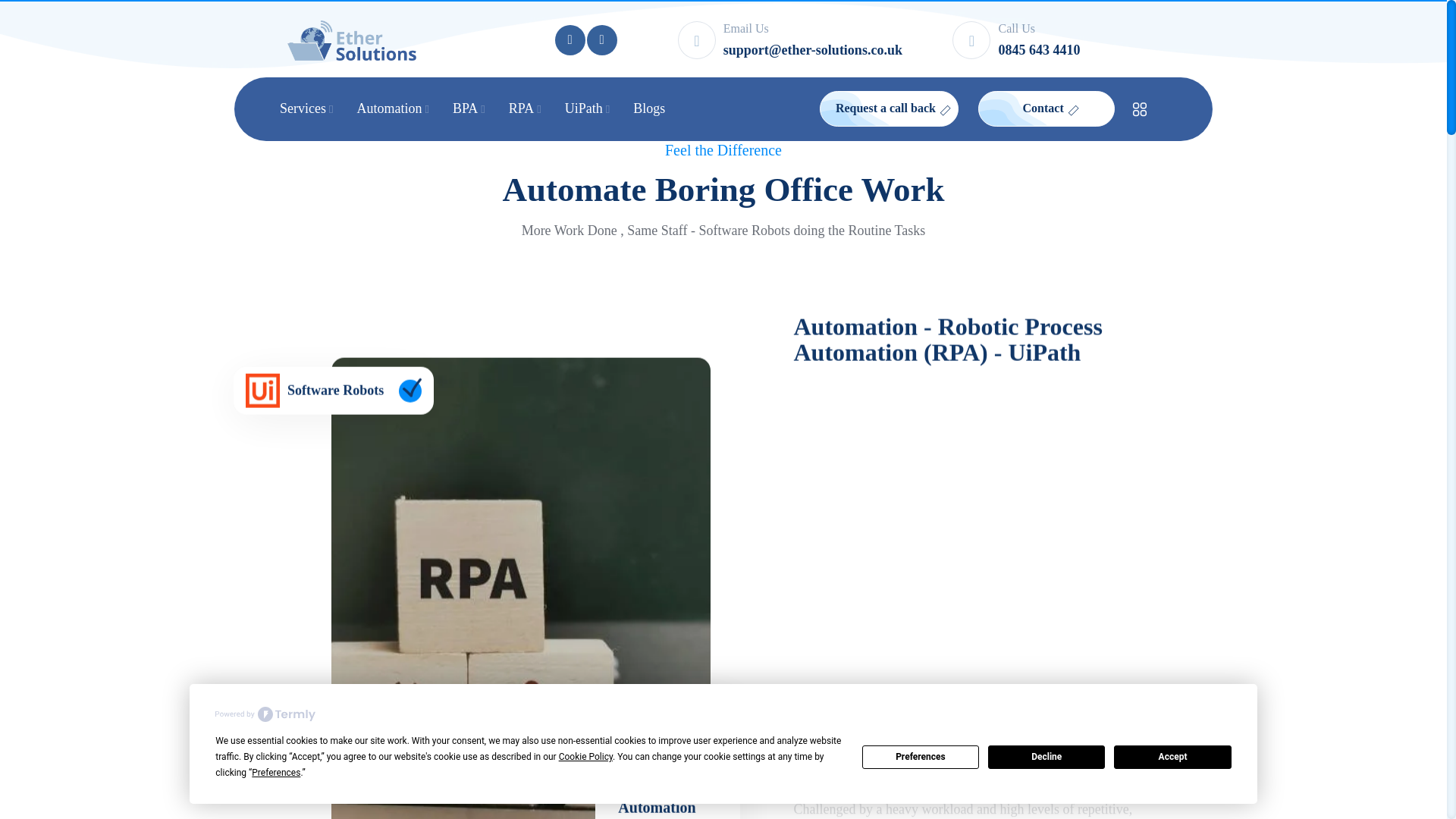Expand the UiPath dropdown menu
This screenshot has height=819, width=1456.
pyautogui.click(x=587, y=108)
